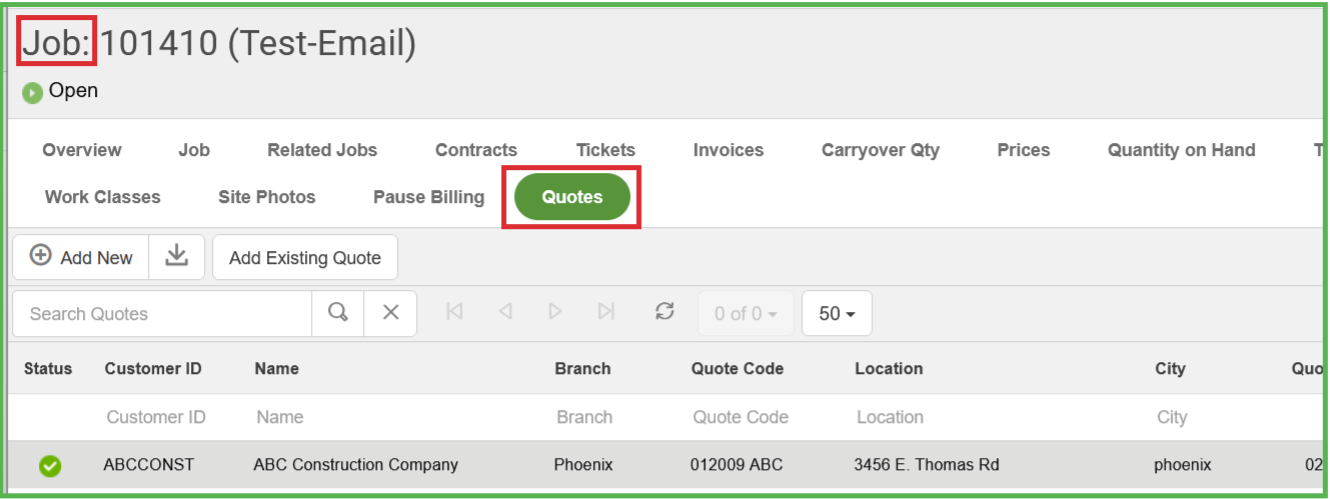Go to the next page arrow
The image size is (1330, 499).
(x=555, y=312)
